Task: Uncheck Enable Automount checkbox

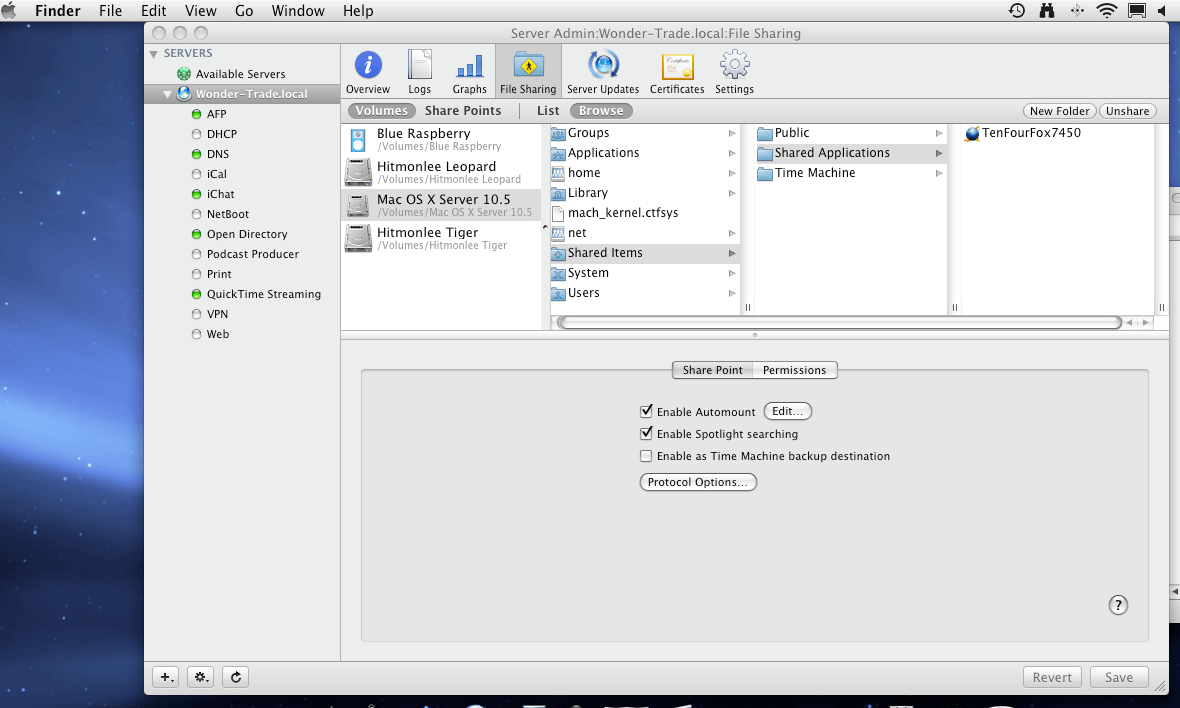Action: tap(646, 412)
